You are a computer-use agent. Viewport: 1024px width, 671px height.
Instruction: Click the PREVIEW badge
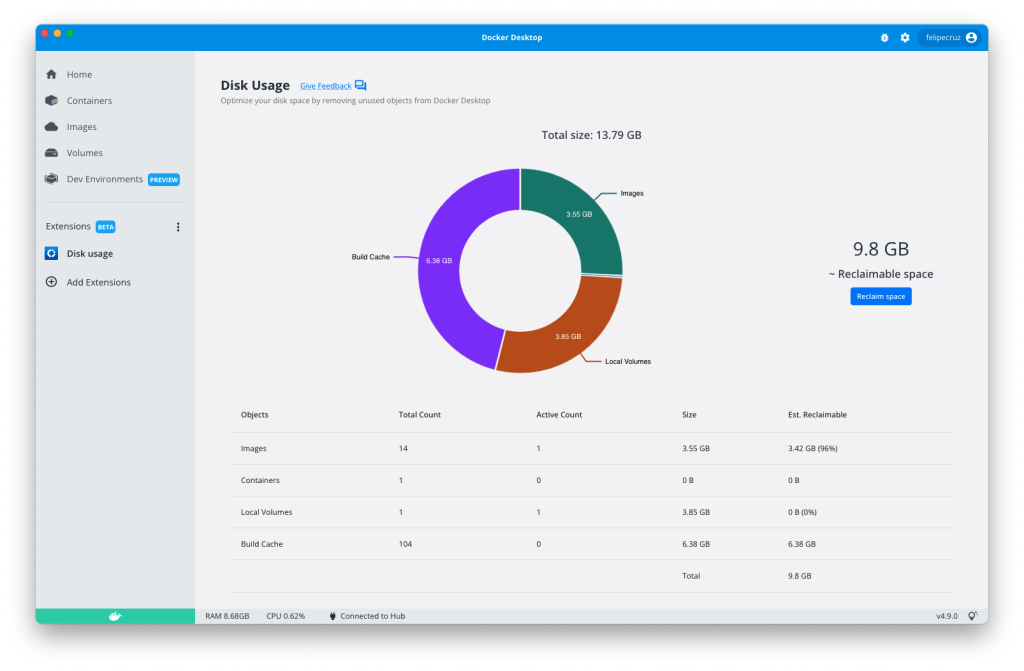click(x=164, y=180)
